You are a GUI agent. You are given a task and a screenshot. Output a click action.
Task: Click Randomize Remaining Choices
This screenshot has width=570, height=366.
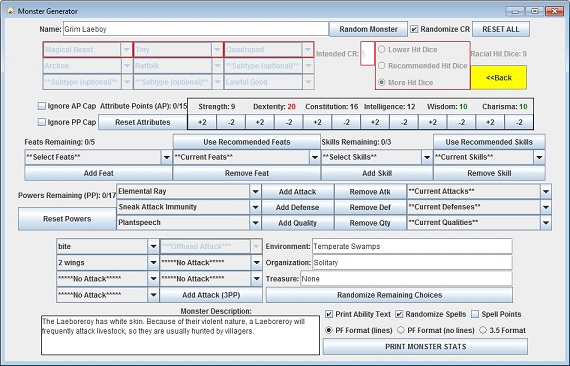point(389,295)
